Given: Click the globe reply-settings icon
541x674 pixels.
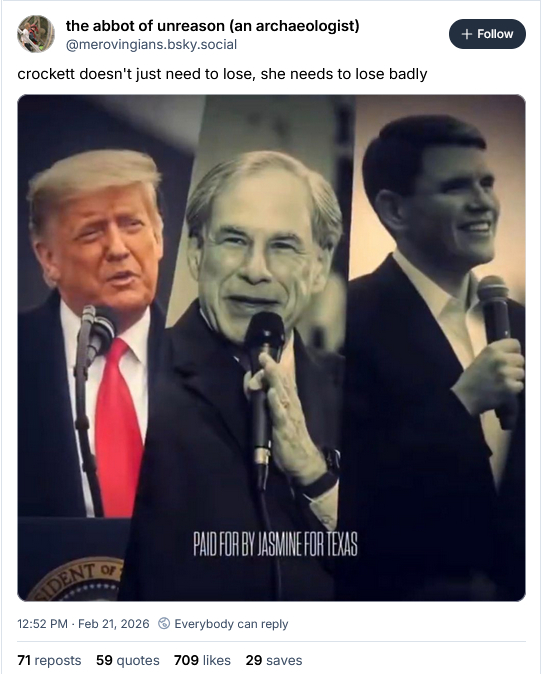Looking at the screenshot, I should pyautogui.click(x=164, y=623).
